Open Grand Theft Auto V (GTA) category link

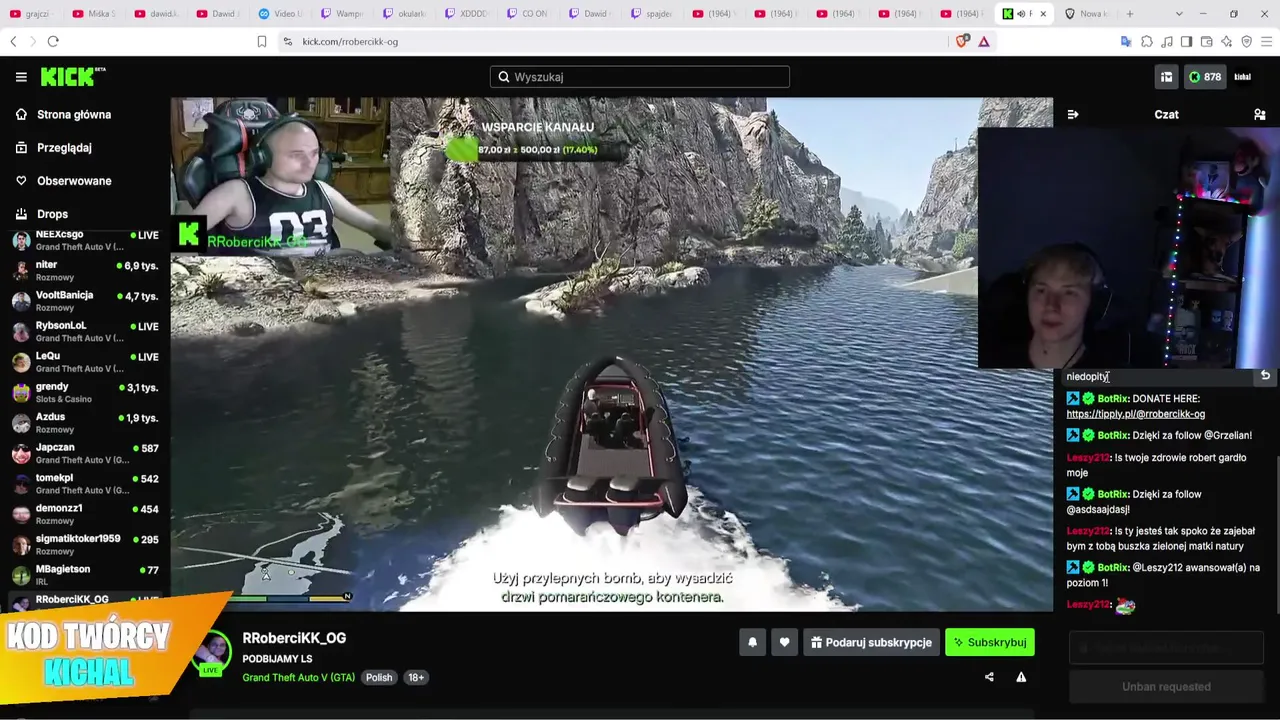coord(299,677)
